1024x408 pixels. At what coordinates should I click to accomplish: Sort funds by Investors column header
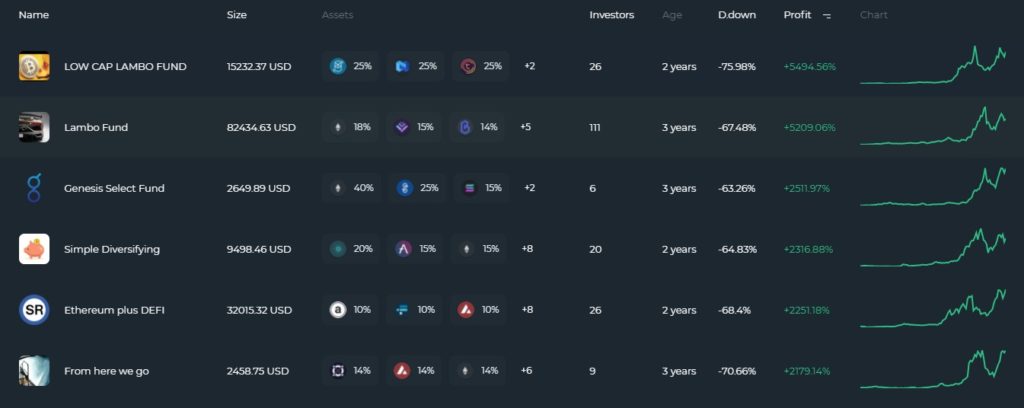(611, 15)
